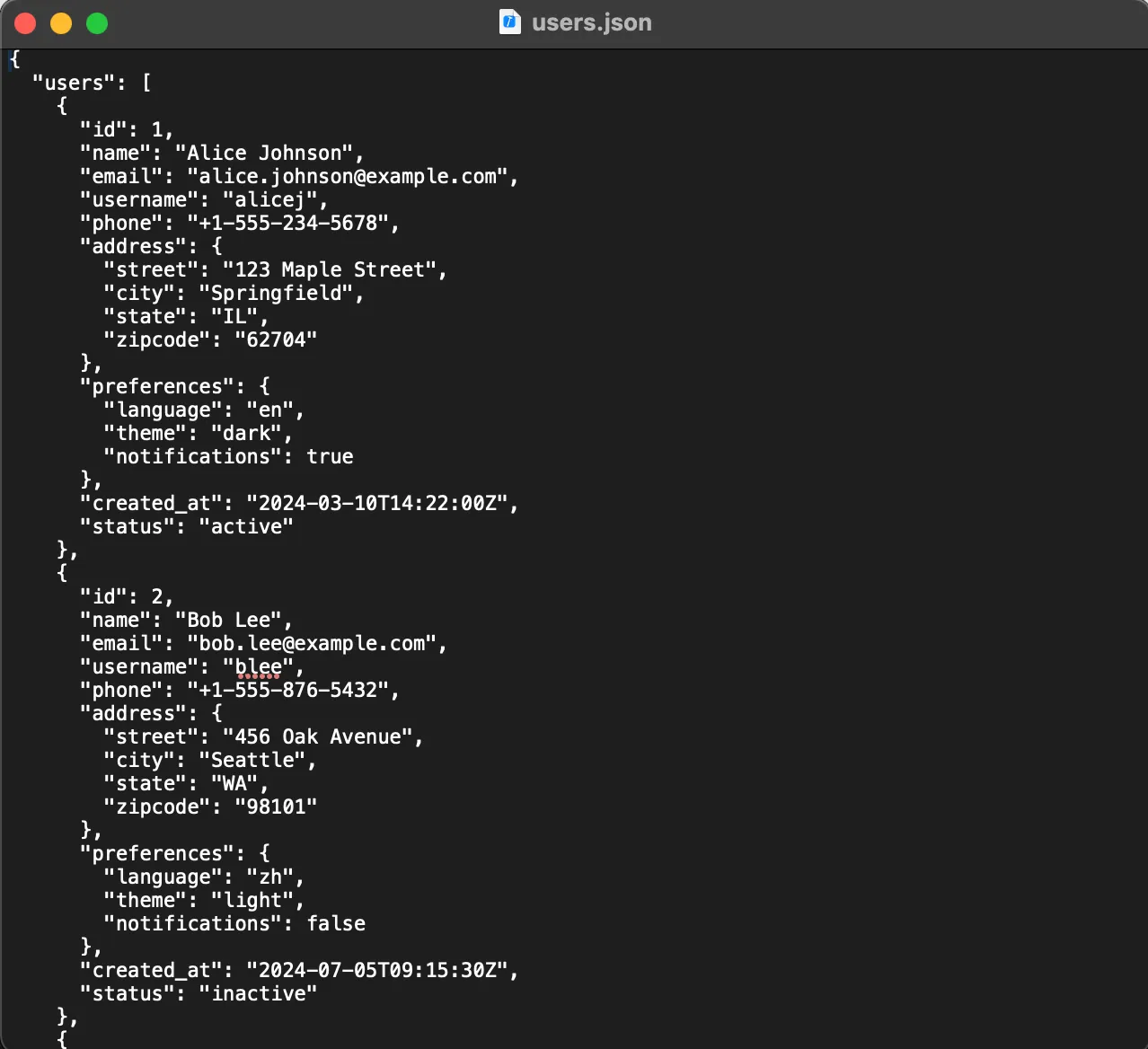Click the underlined misspelled word "blee"
This screenshot has height=1049, width=1148.
coord(259,667)
